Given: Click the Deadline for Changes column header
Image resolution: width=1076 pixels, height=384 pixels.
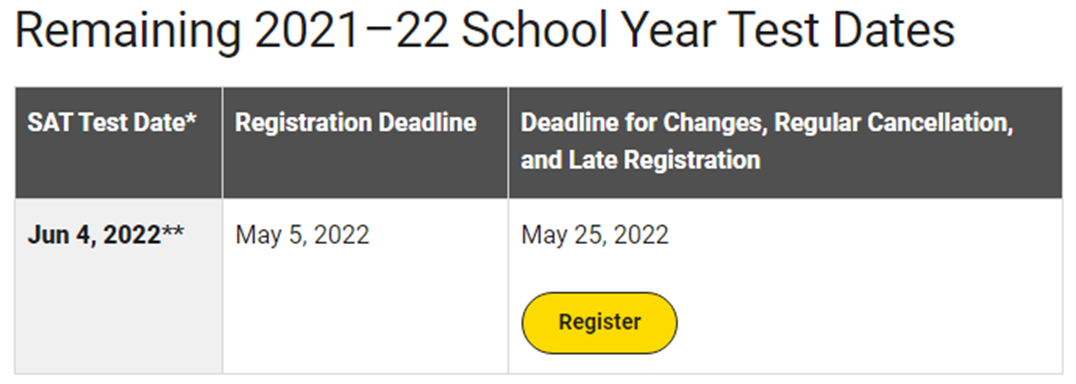Looking at the screenshot, I should pos(767,141).
